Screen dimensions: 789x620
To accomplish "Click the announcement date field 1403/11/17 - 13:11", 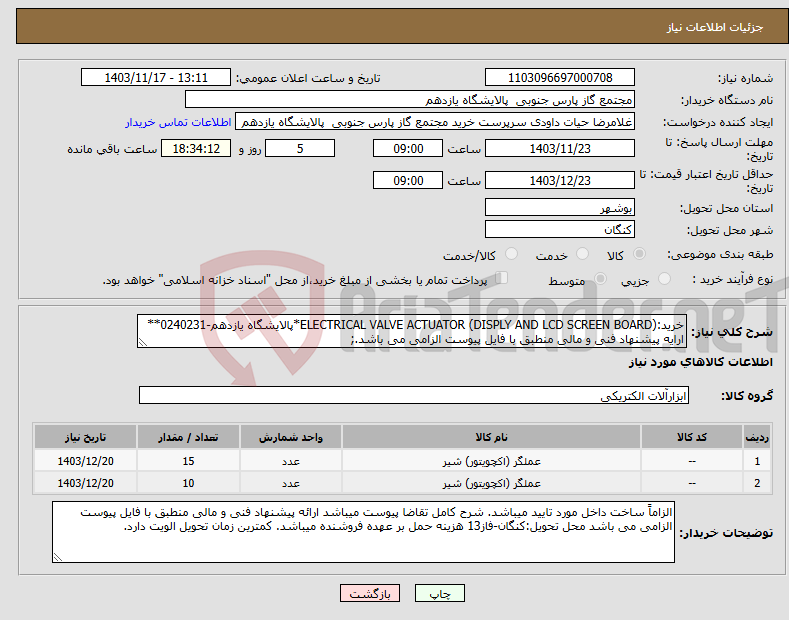I will pyautogui.click(x=156, y=78).
